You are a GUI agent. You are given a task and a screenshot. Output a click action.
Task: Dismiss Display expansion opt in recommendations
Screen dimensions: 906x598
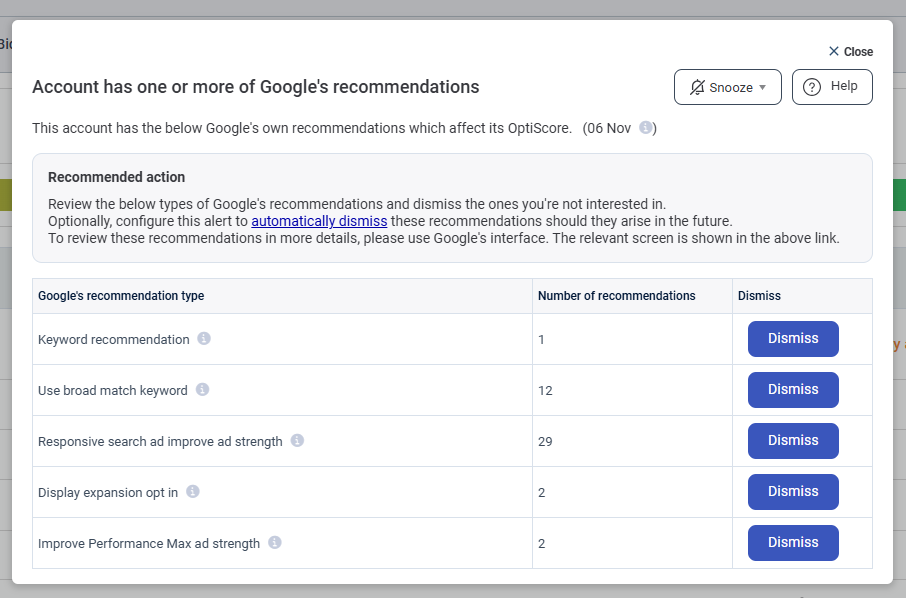click(793, 492)
